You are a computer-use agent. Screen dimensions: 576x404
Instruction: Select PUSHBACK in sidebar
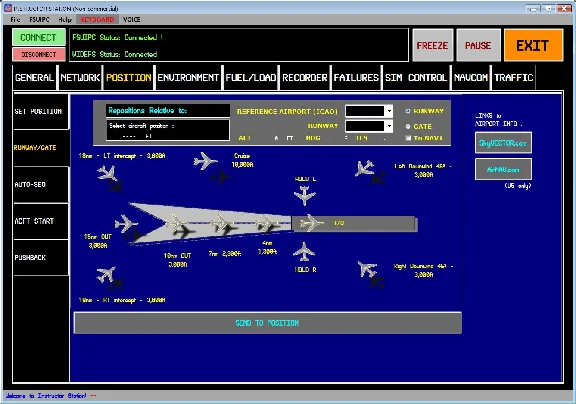(40, 258)
